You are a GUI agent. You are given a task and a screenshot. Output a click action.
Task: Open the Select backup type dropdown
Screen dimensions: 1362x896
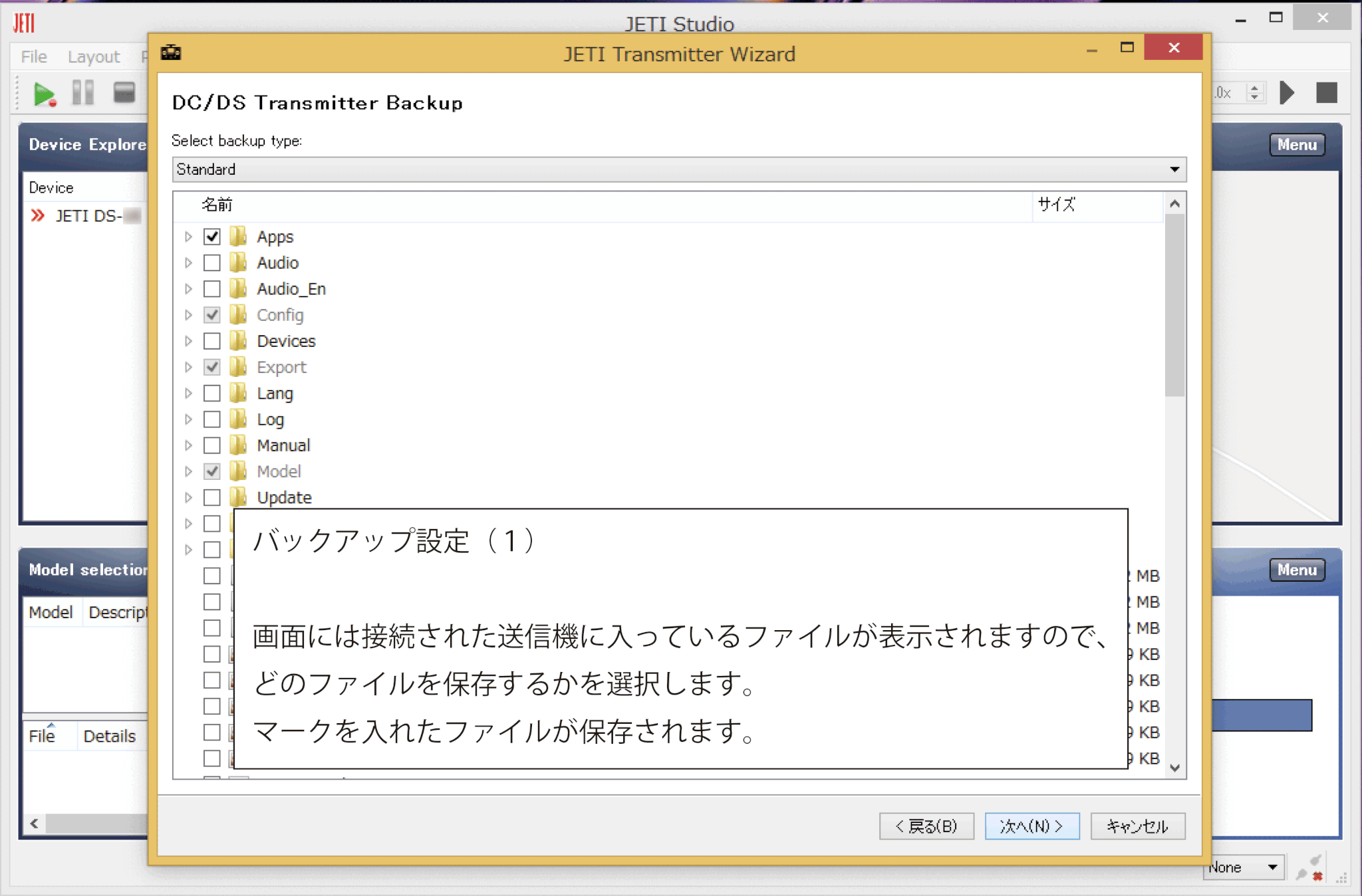pos(679,169)
